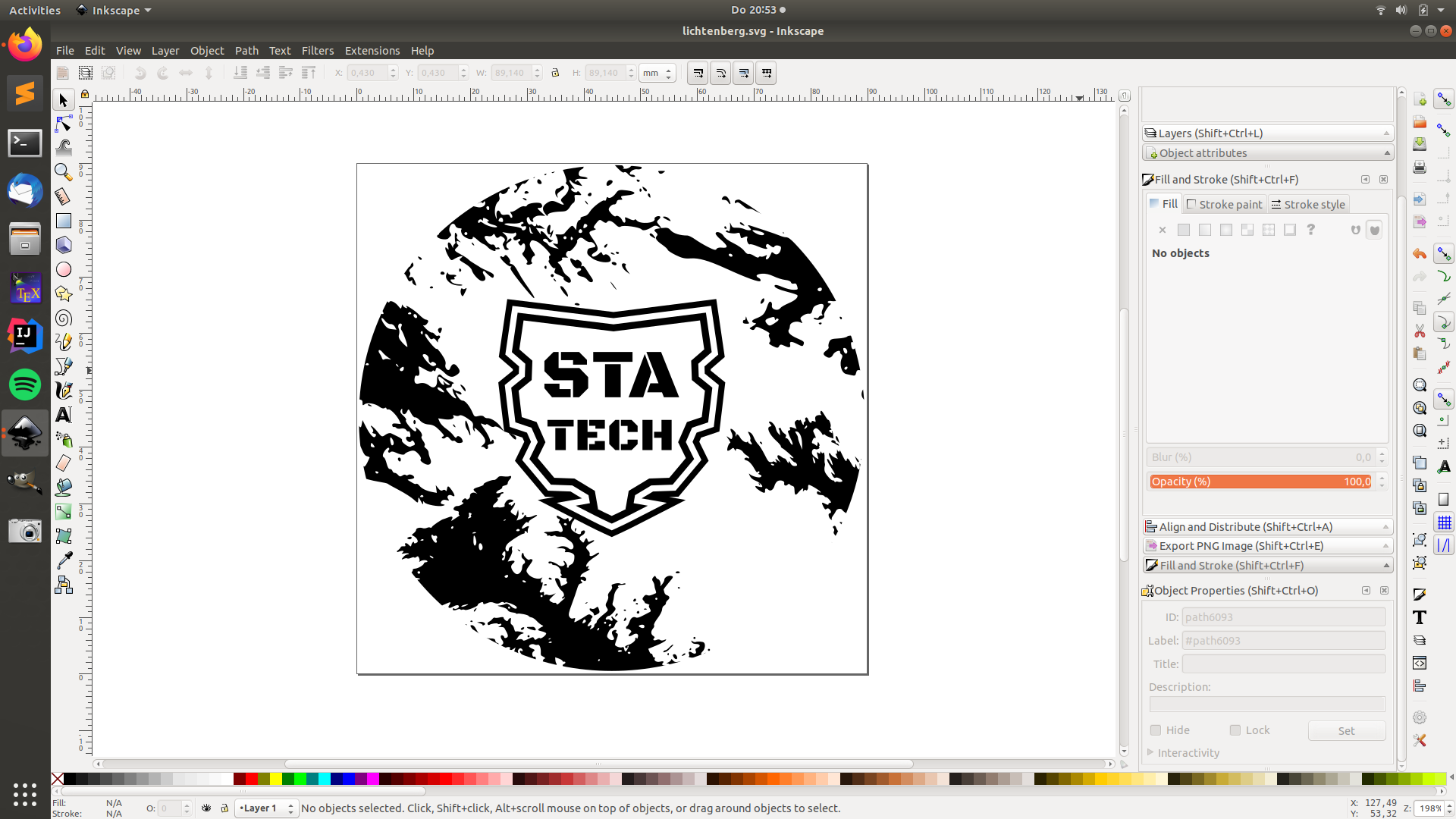Toggle the width/height lock in the toolbar
Viewport: 1456px width, 819px height.
[x=556, y=72]
